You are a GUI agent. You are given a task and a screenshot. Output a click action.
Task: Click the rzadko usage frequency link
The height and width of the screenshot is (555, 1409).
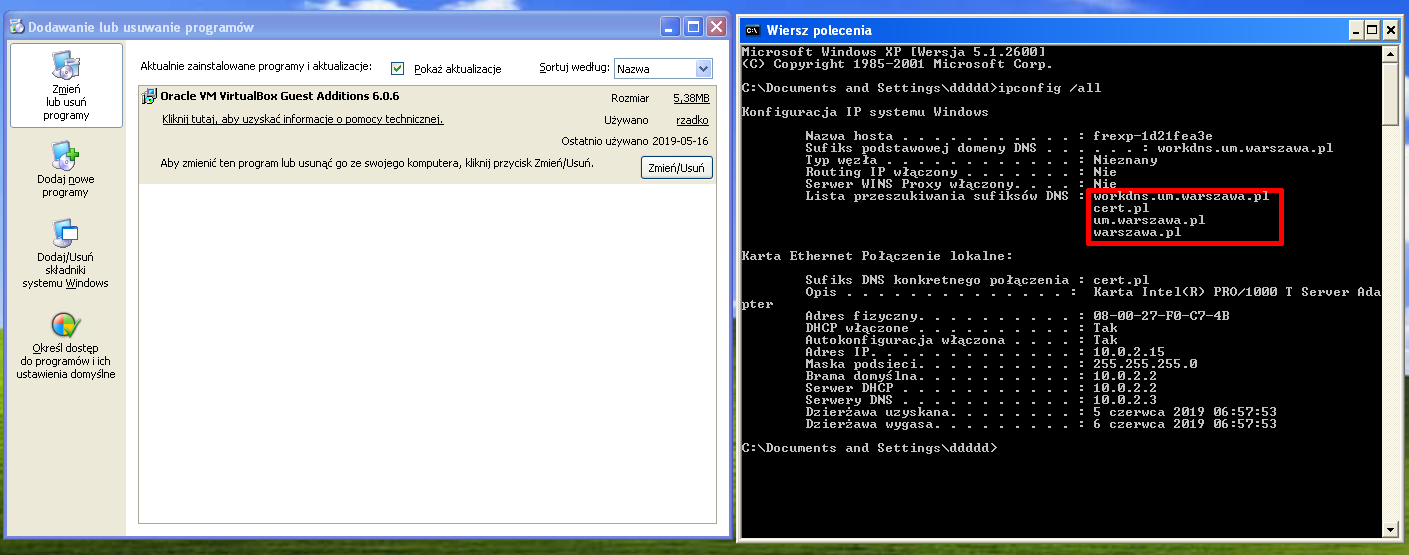[x=692, y=120]
